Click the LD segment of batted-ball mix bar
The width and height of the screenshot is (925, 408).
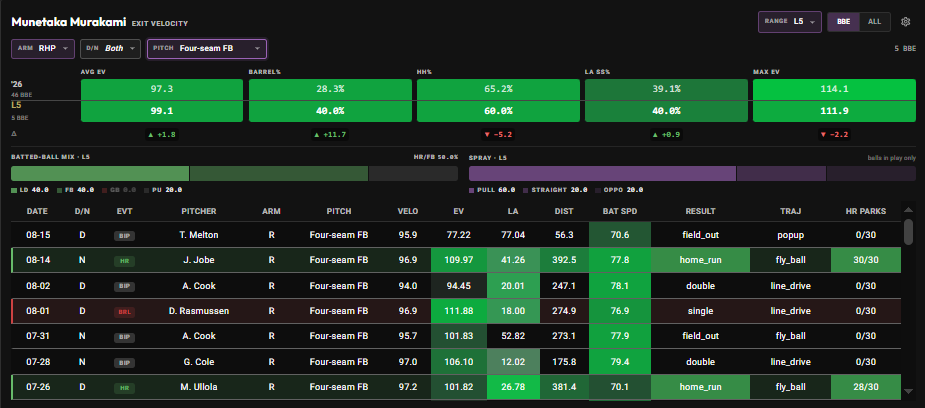[x=100, y=173]
